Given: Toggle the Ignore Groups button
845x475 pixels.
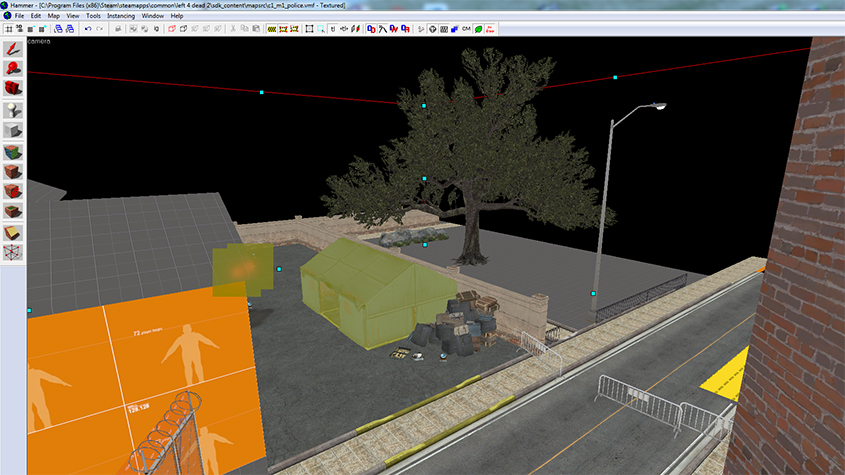Looking at the screenshot, I should tap(156, 29).
